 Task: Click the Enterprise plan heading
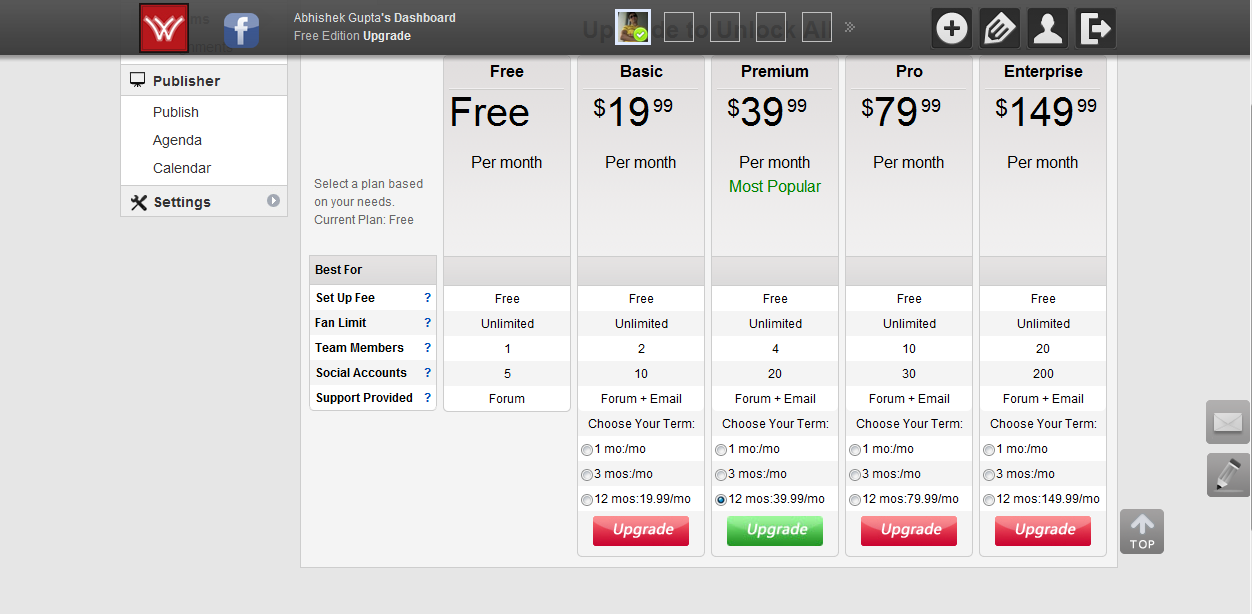(1043, 72)
